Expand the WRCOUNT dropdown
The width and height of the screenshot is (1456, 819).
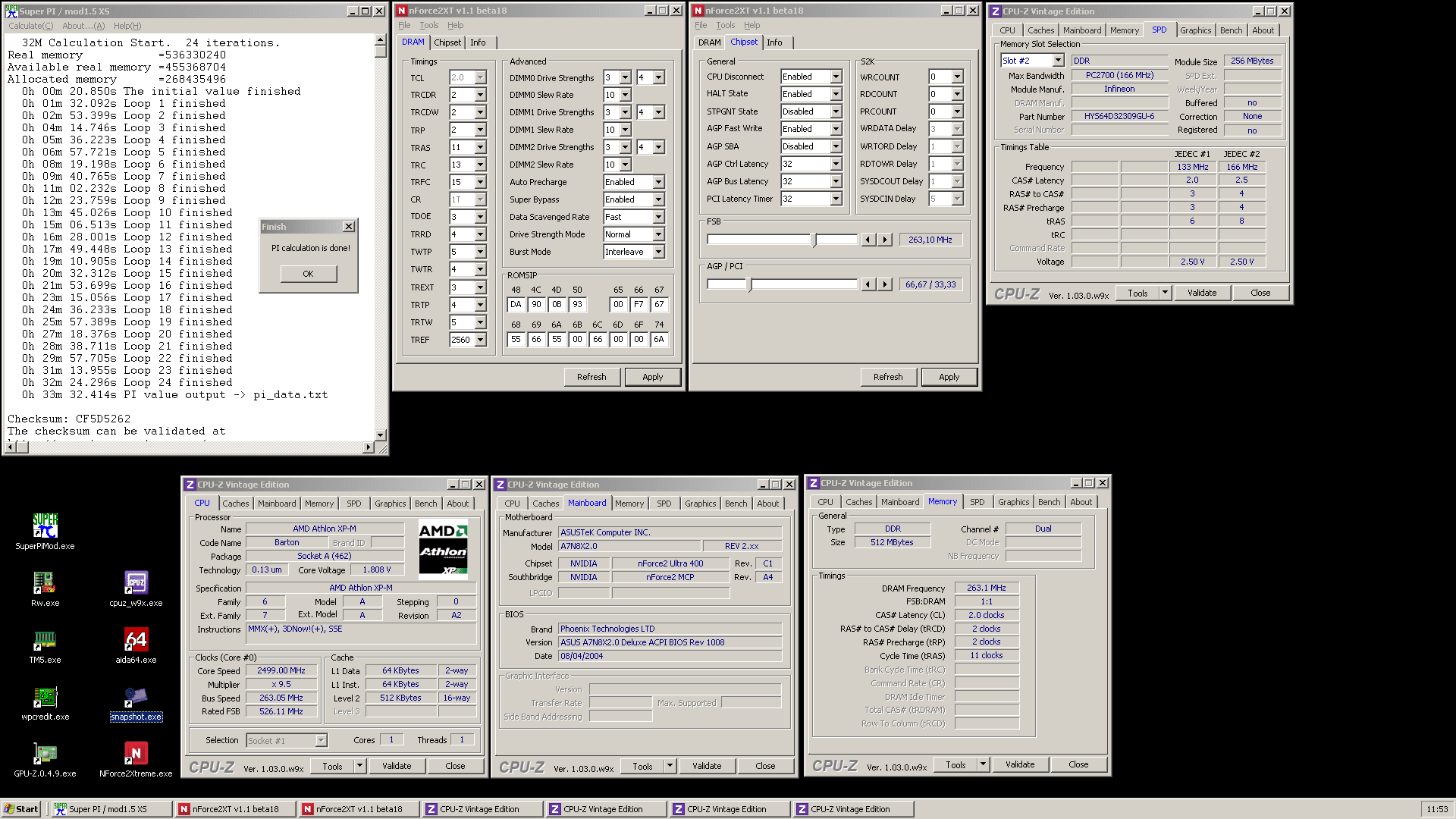957,77
